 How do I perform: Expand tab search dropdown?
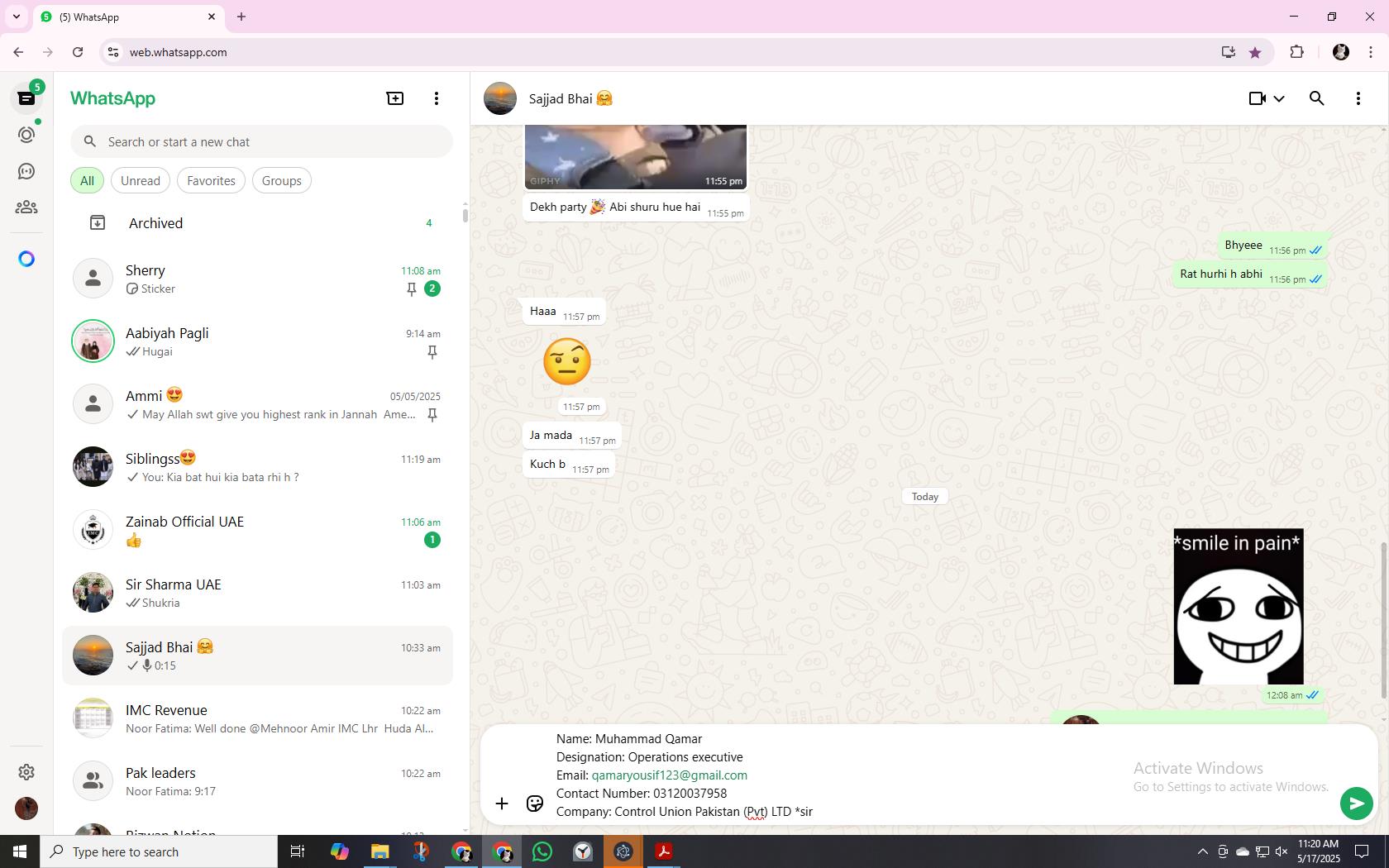(x=16, y=17)
